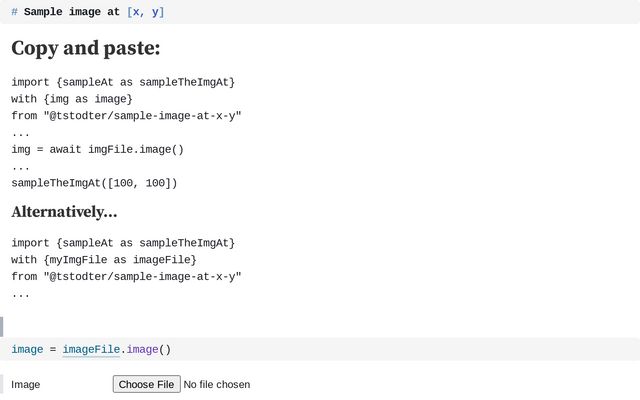Click the 'with {img as image}' code line
This screenshot has height=400, width=640.
point(72,99)
